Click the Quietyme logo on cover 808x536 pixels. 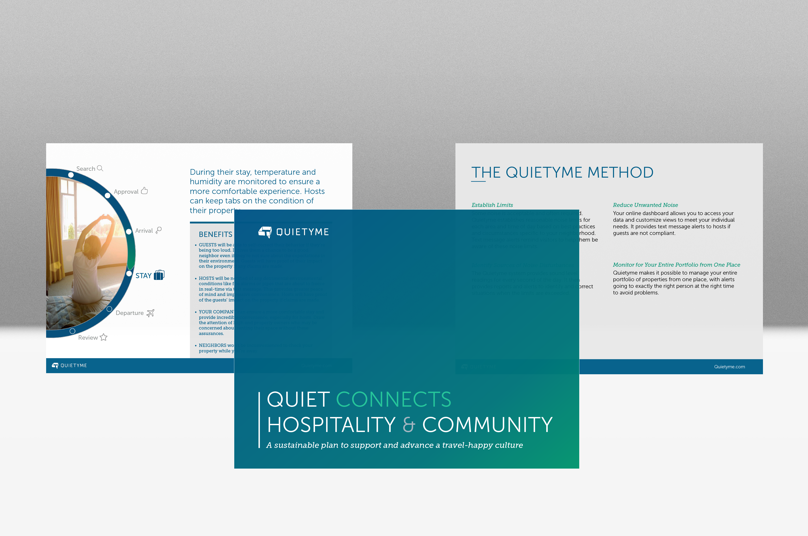point(293,232)
